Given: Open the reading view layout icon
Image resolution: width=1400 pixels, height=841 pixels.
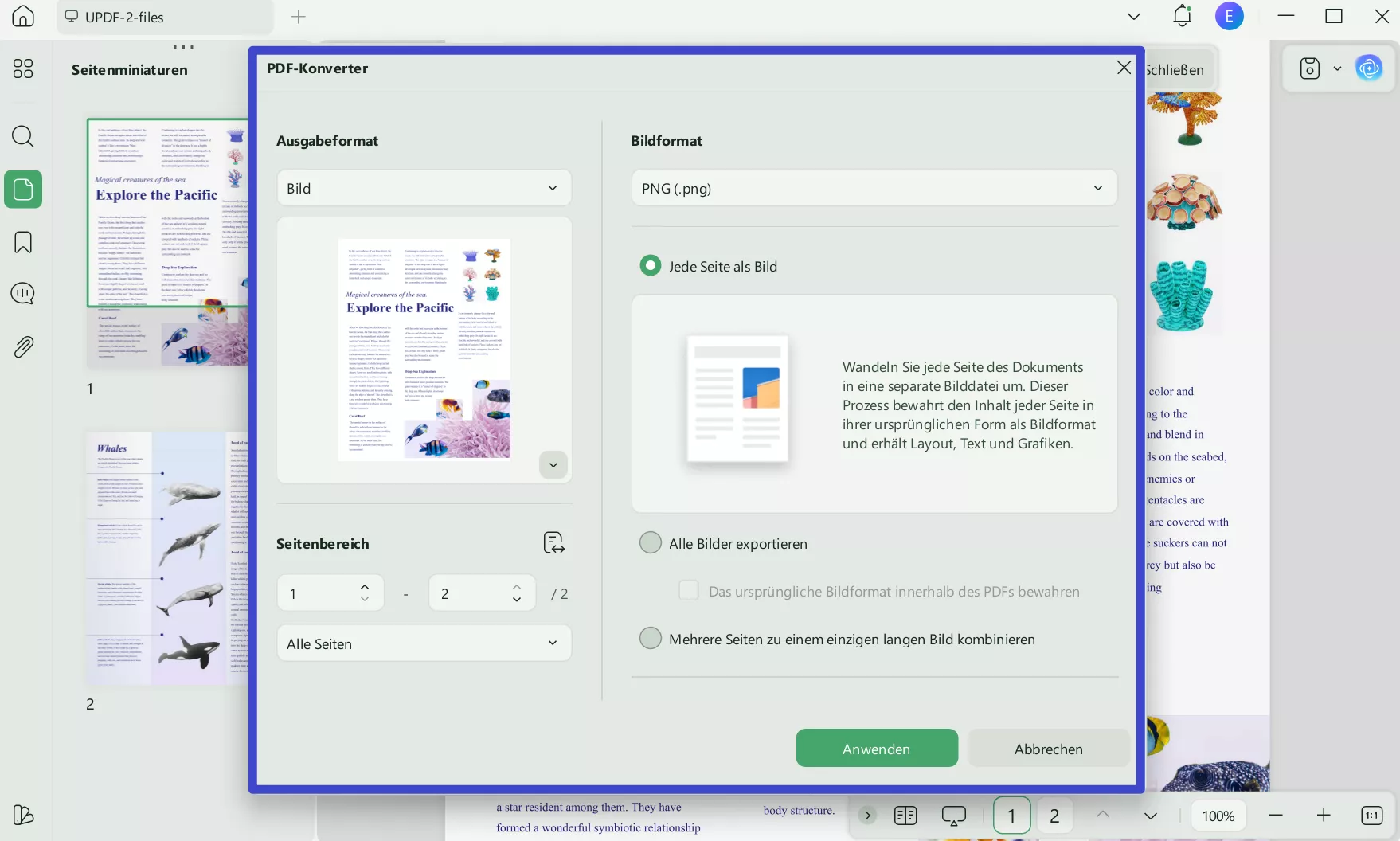Looking at the screenshot, I should click(905, 816).
